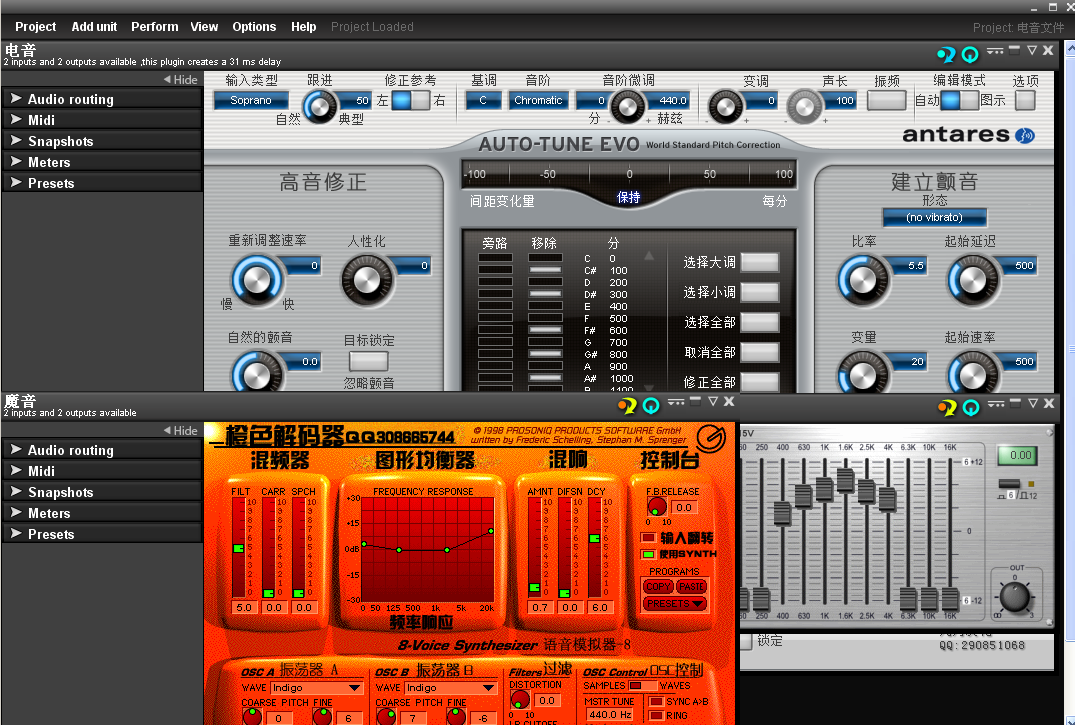The height and width of the screenshot is (725, 1075).
Task: Click COPY in vocoder PROGRAMS
Action: 658,586
